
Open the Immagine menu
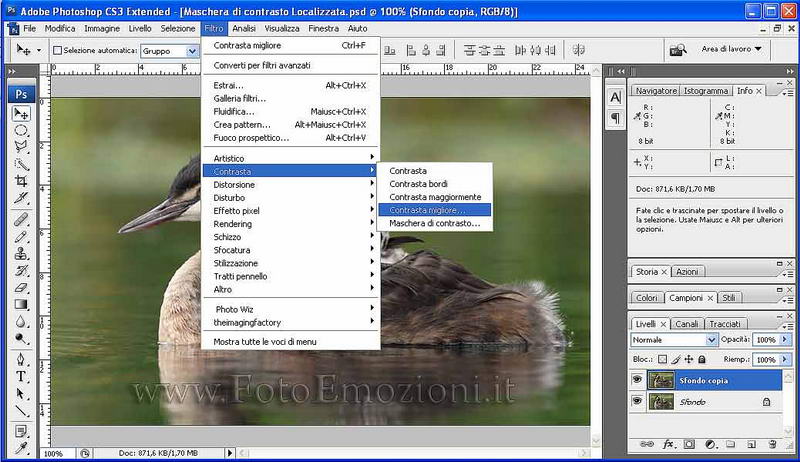[102, 29]
